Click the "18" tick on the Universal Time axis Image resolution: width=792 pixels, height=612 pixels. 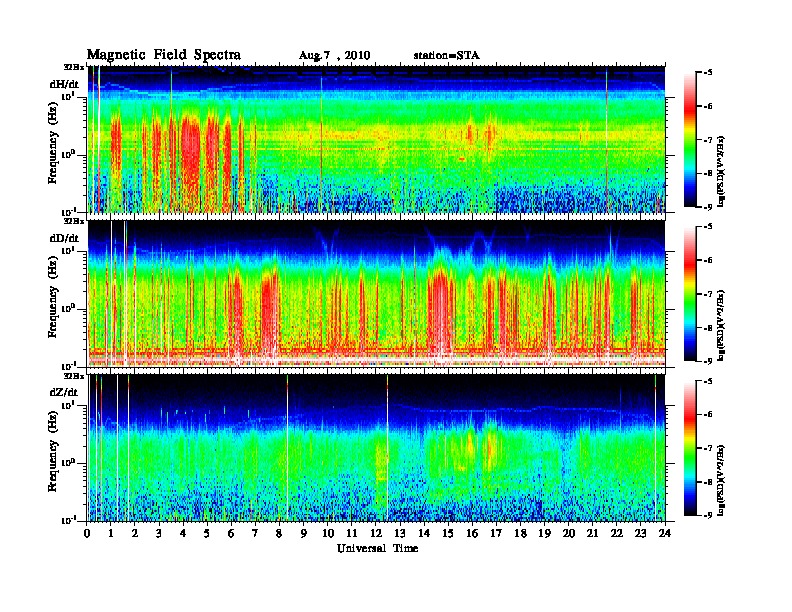coord(521,534)
